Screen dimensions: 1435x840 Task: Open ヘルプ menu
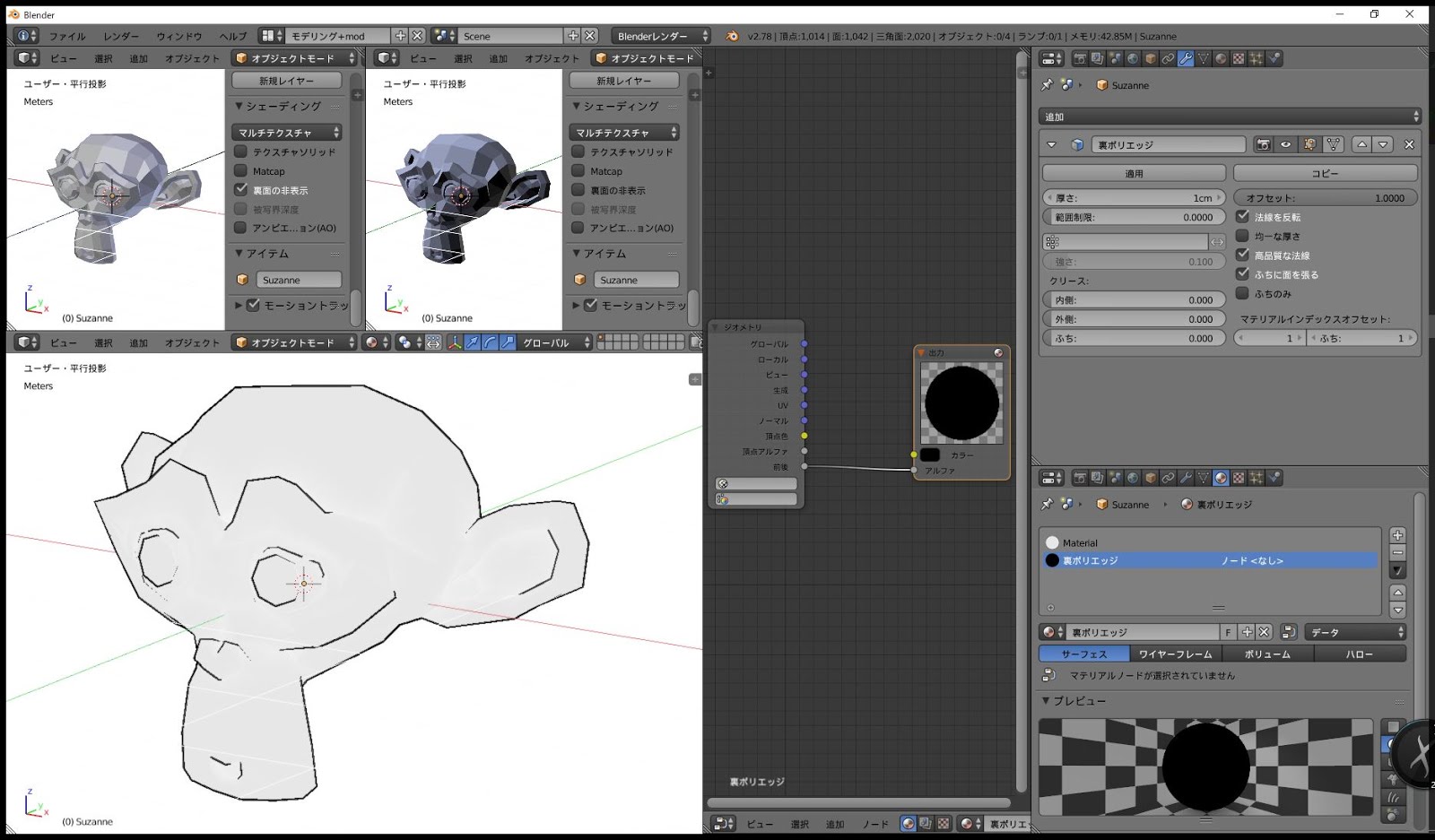click(233, 36)
